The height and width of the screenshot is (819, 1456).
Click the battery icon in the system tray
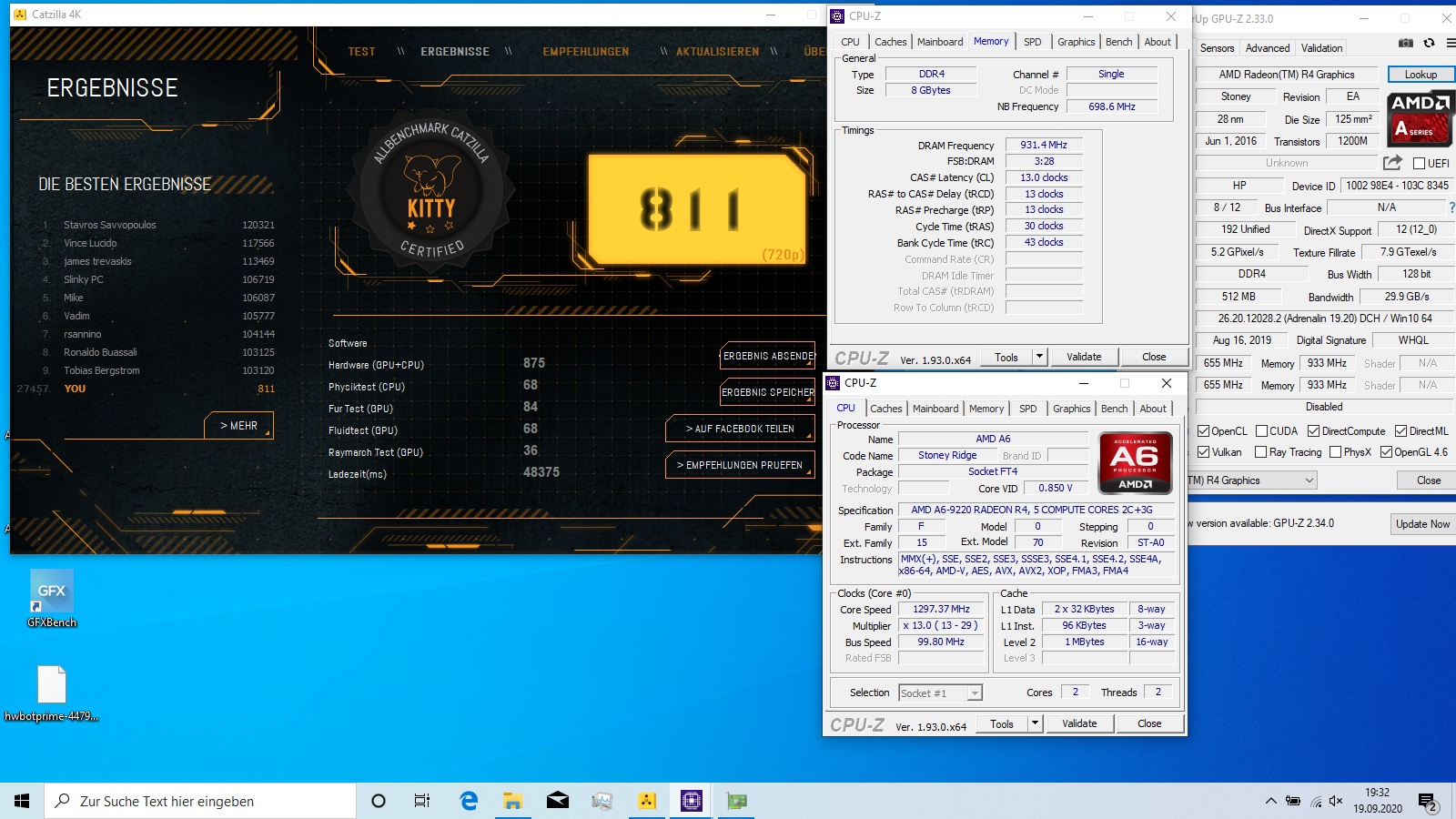click(x=1293, y=801)
